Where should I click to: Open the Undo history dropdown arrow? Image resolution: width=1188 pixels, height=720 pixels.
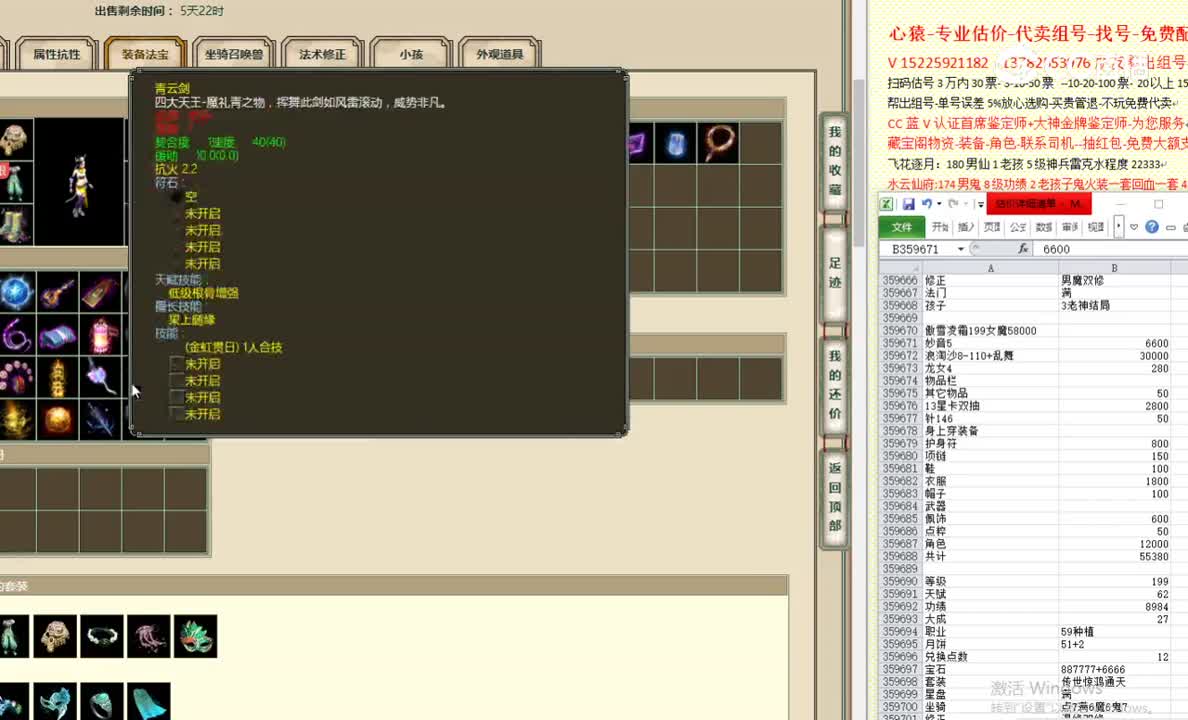coord(938,203)
